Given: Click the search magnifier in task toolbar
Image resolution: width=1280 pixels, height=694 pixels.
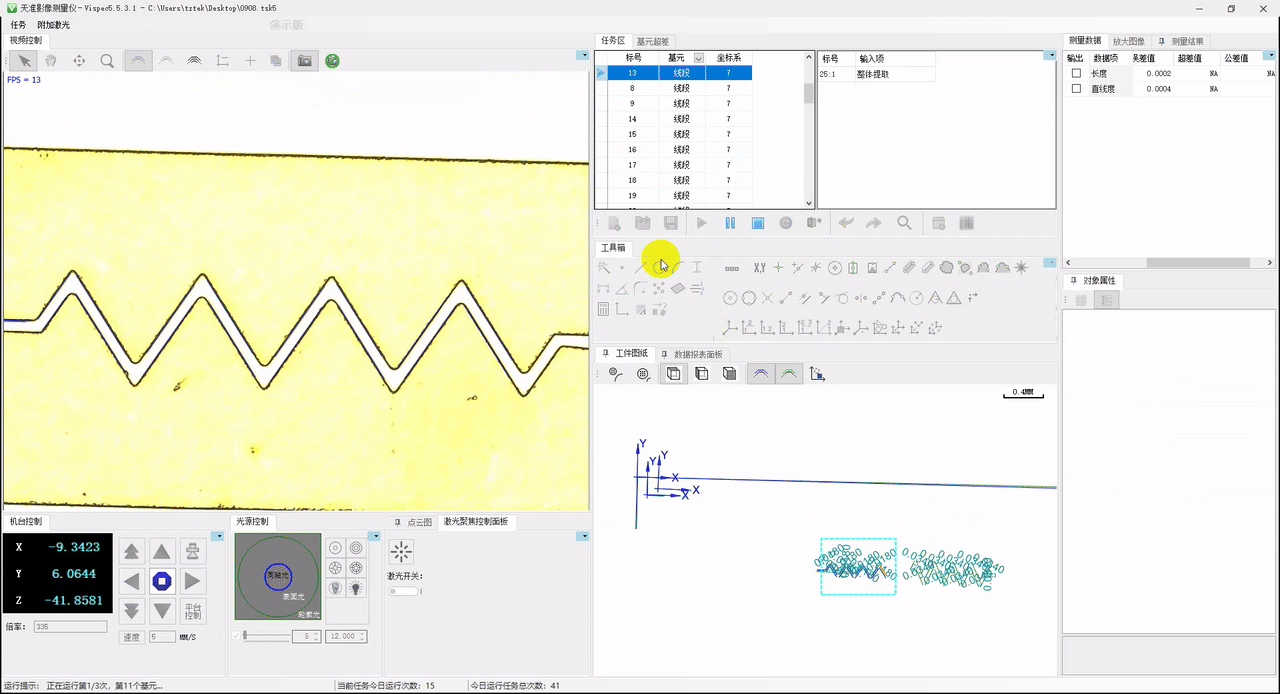Looking at the screenshot, I should point(904,223).
